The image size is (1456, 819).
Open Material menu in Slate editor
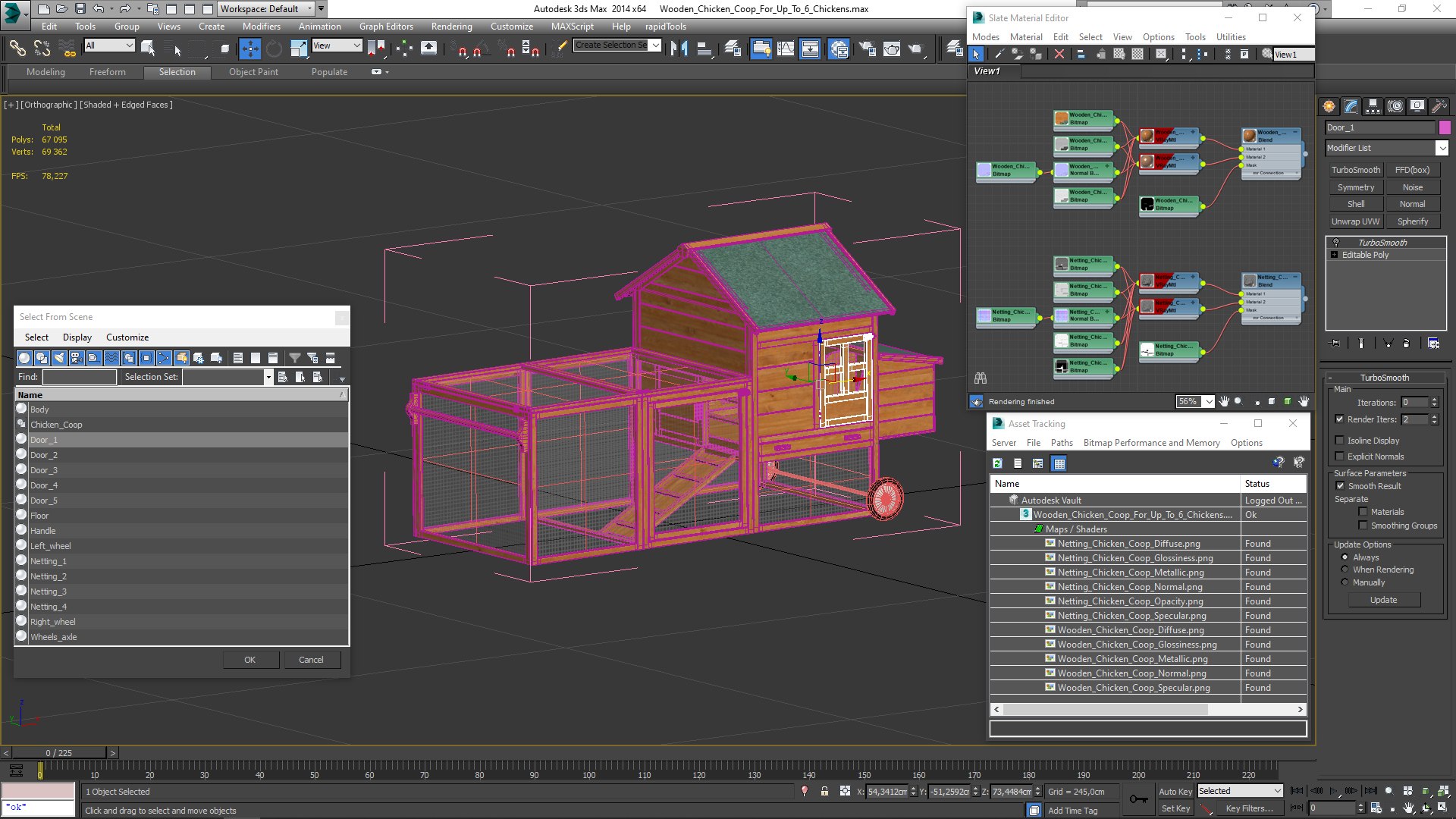click(1026, 36)
